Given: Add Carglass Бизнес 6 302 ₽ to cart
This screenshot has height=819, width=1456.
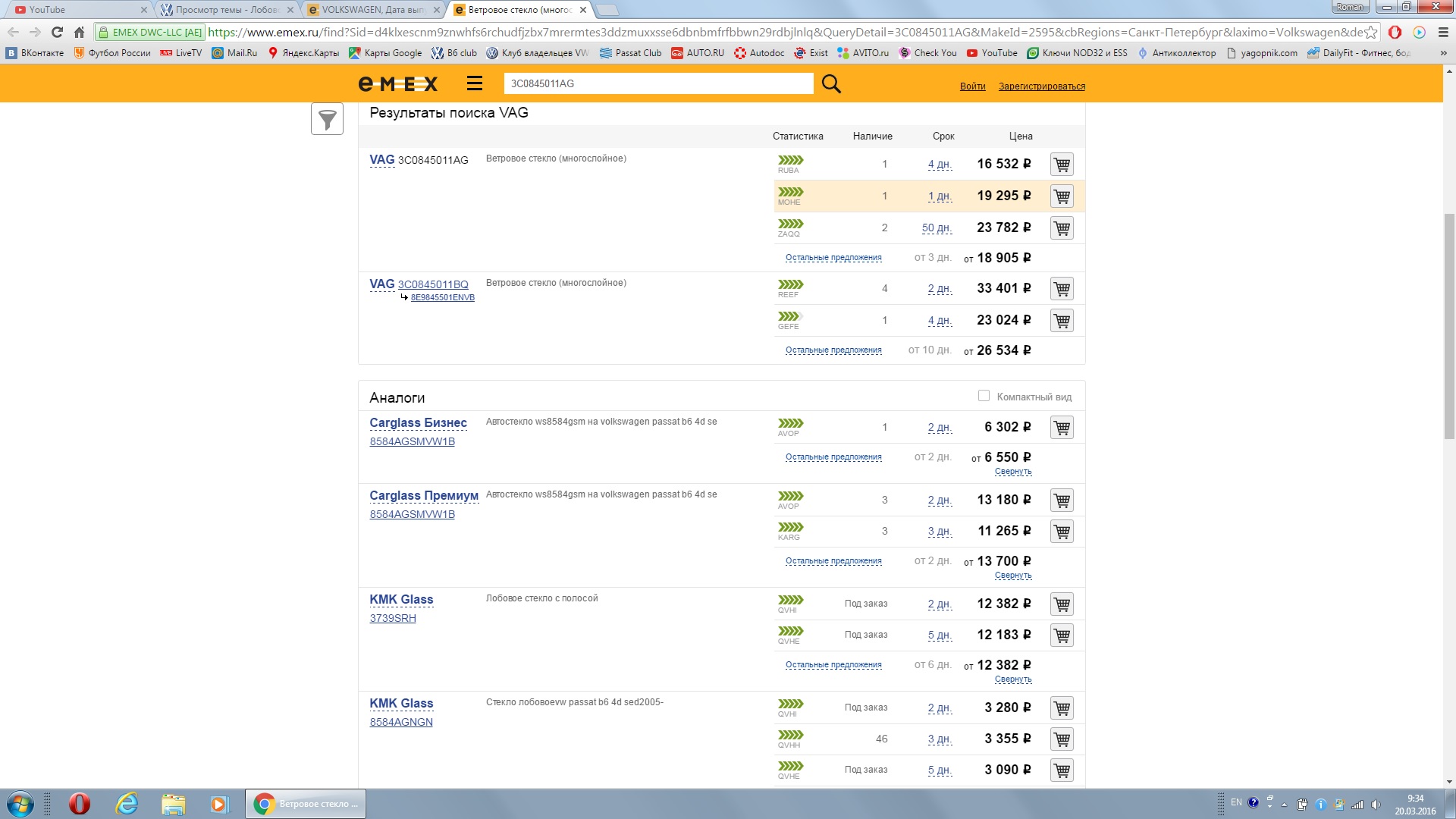Looking at the screenshot, I should pos(1062,428).
